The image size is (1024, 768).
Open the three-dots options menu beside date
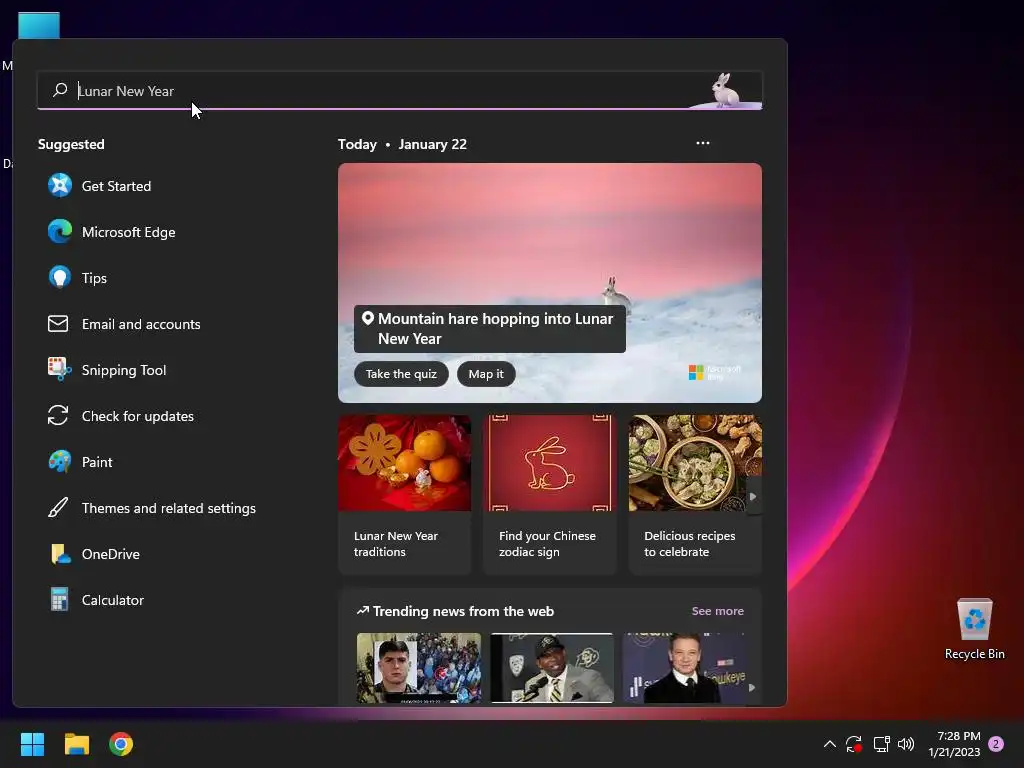[x=703, y=143]
